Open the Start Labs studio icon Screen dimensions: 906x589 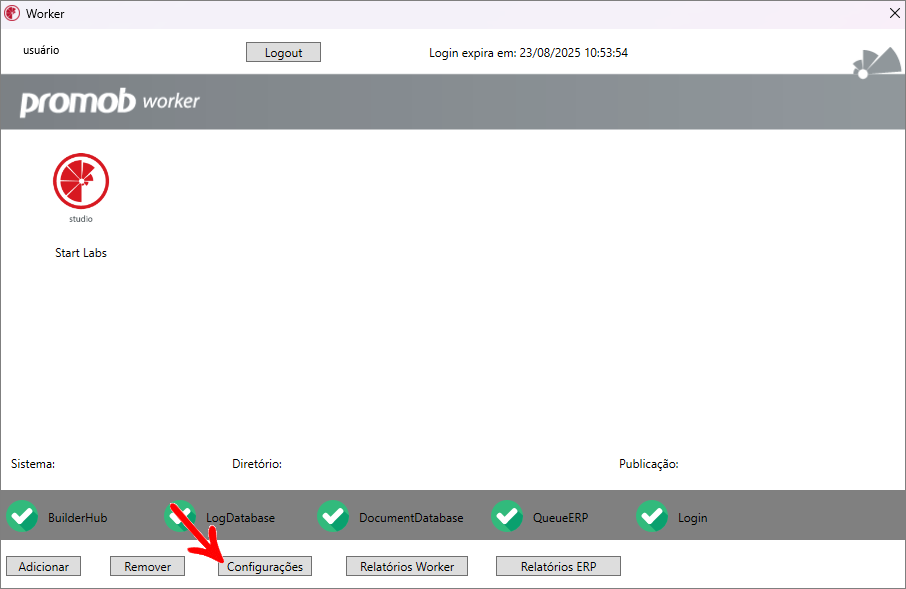[81, 187]
